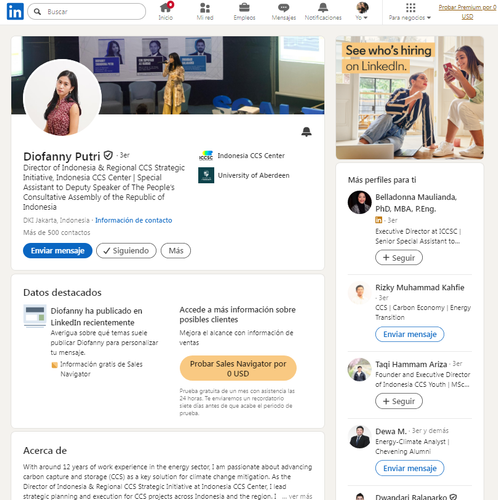Open University of Aberdeen link

[x=253, y=175]
